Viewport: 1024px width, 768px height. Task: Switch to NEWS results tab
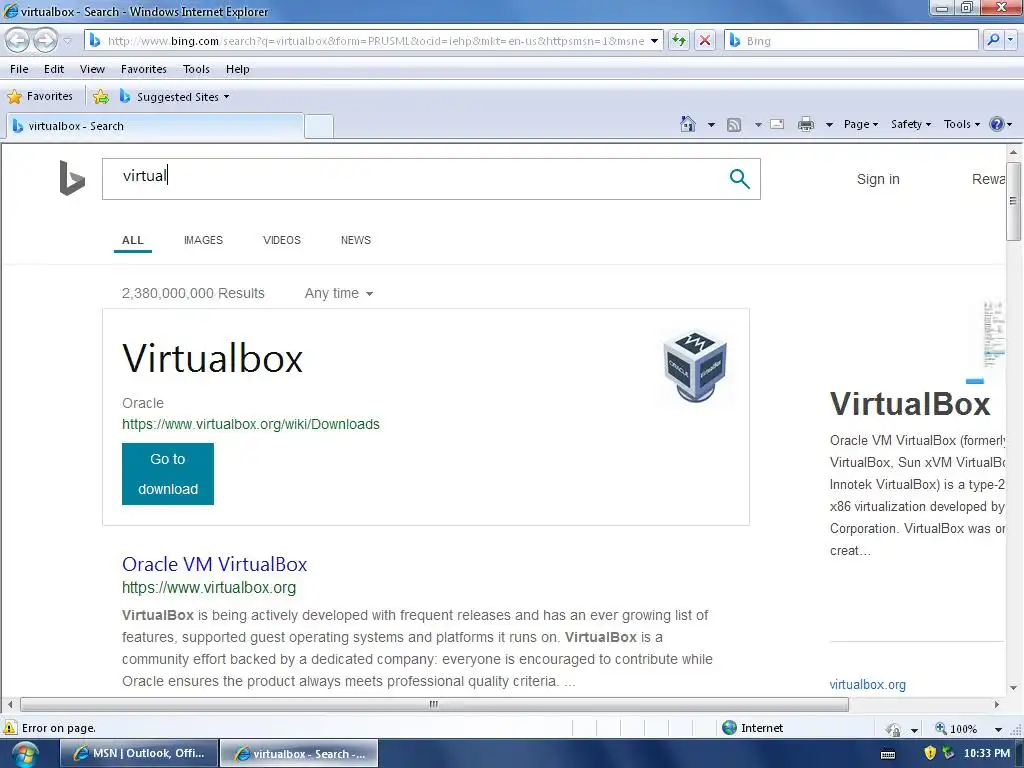(356, 240)
